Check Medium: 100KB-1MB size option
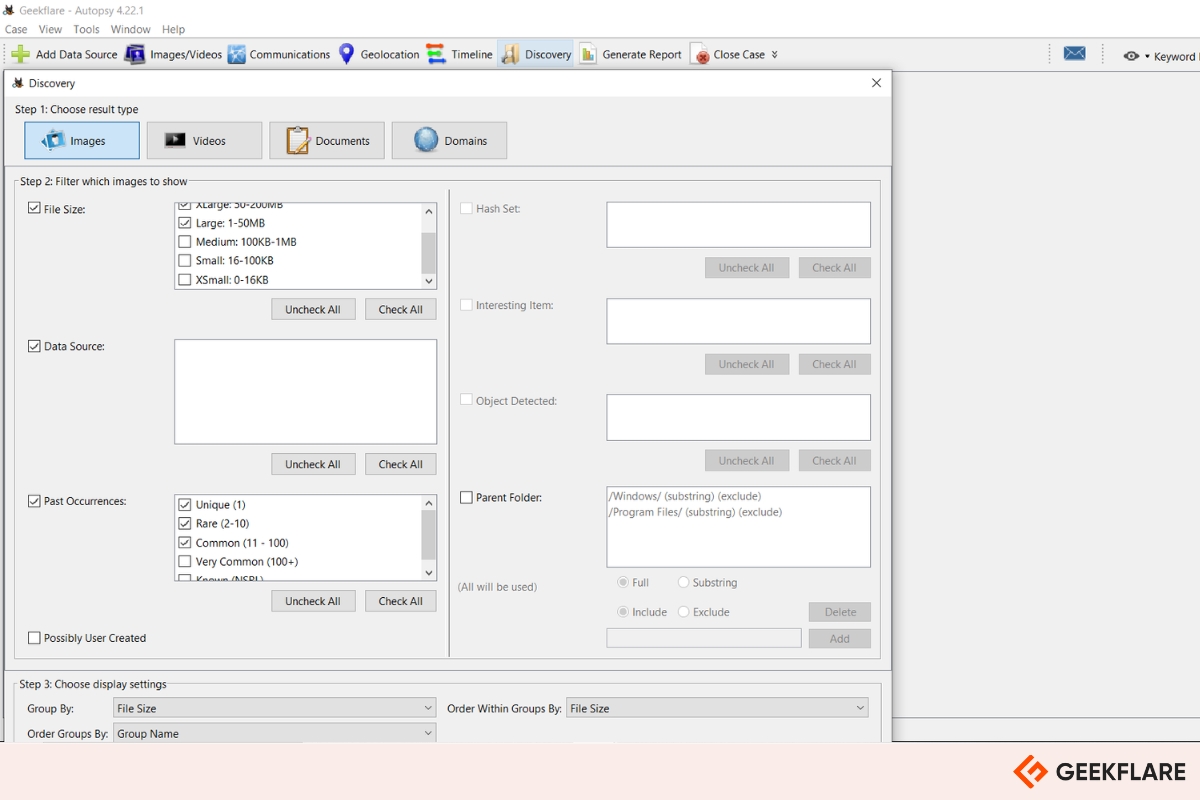 [x=184, y=242]
